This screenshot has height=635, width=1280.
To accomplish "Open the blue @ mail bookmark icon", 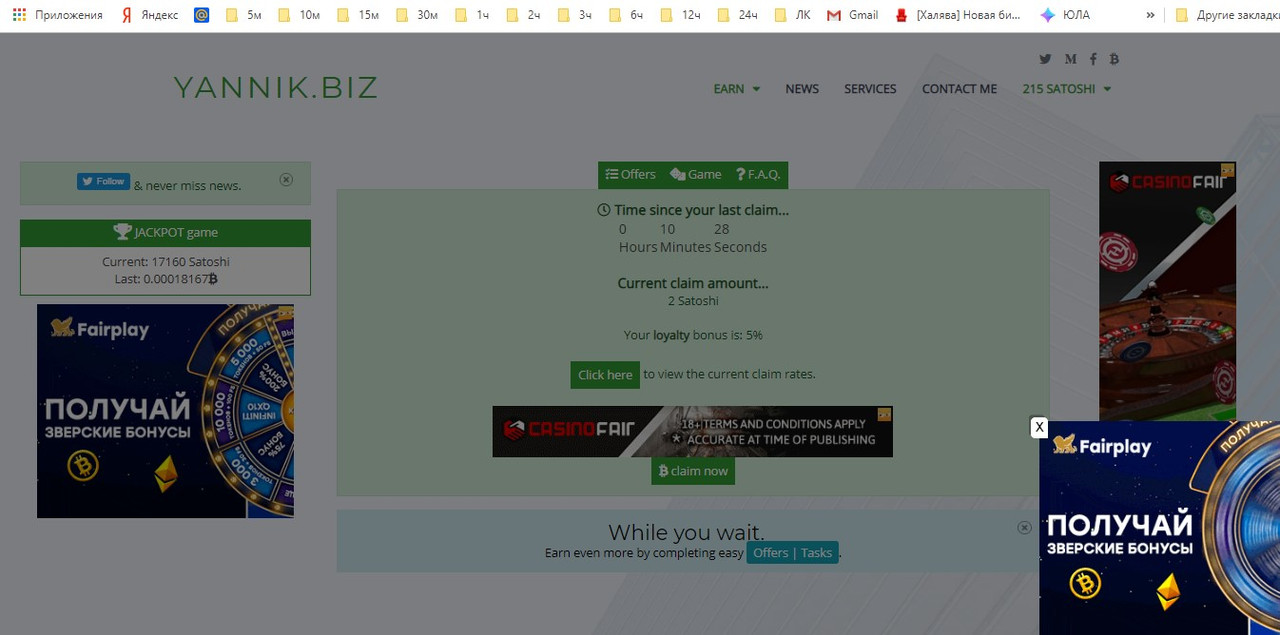I will [201, 15].
